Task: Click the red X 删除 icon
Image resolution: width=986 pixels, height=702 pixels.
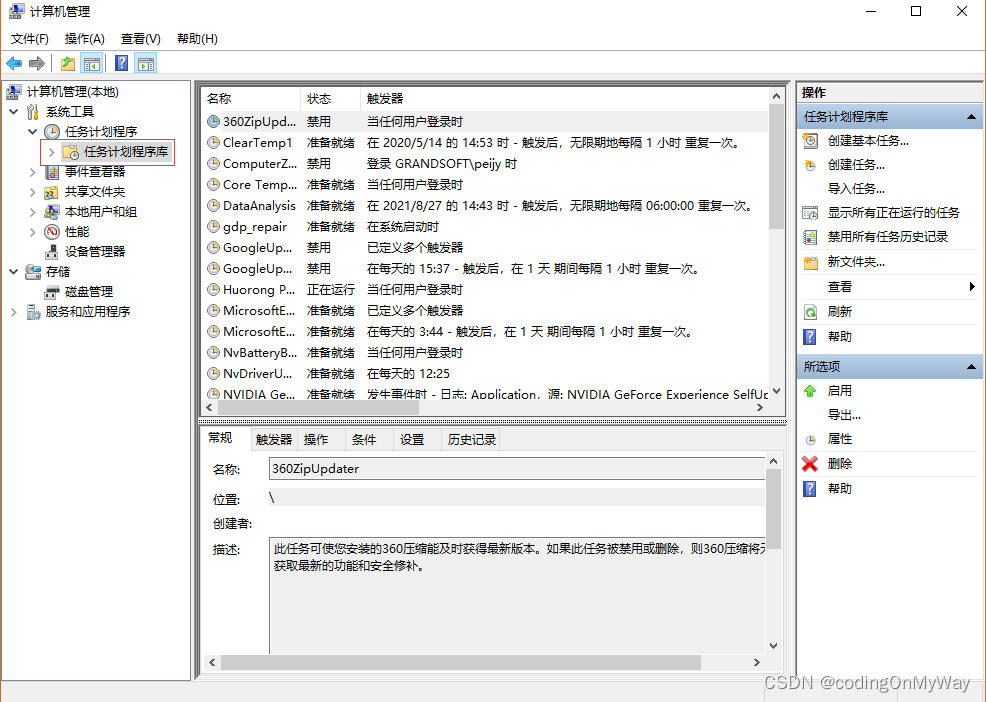Action: [810, 464]
